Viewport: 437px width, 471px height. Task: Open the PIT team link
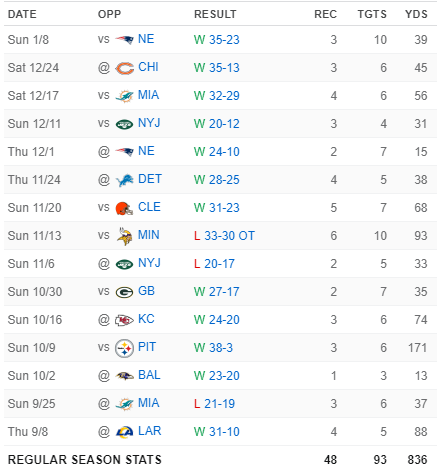pyautogui.click(x=147, y=347)
